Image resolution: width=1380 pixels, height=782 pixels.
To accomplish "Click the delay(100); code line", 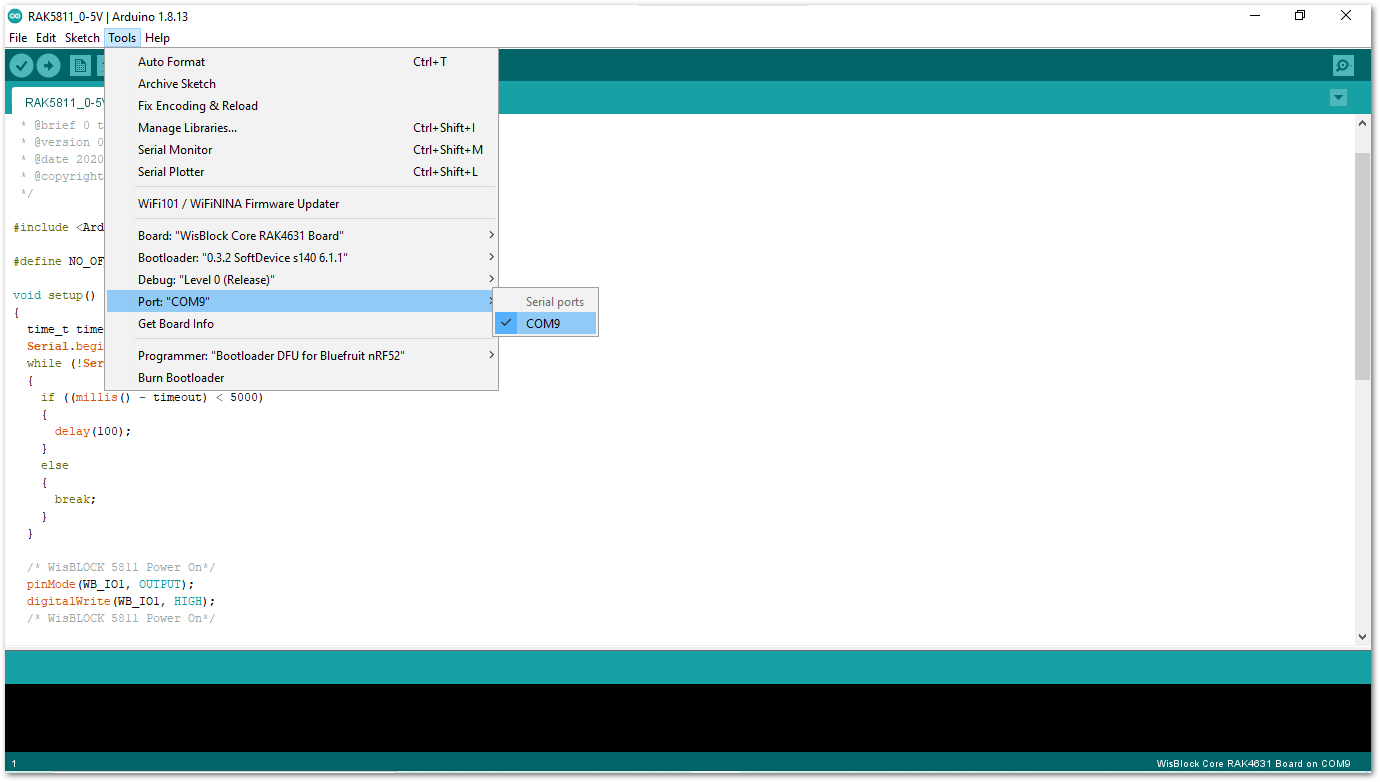I will [93, 431].
